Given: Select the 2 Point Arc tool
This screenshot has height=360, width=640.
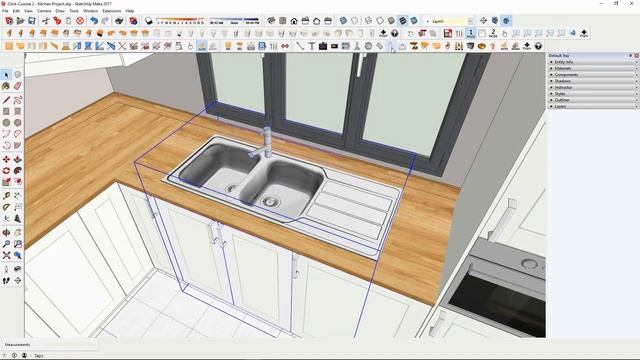Looking at the screenshot, I should pos(18,134).
